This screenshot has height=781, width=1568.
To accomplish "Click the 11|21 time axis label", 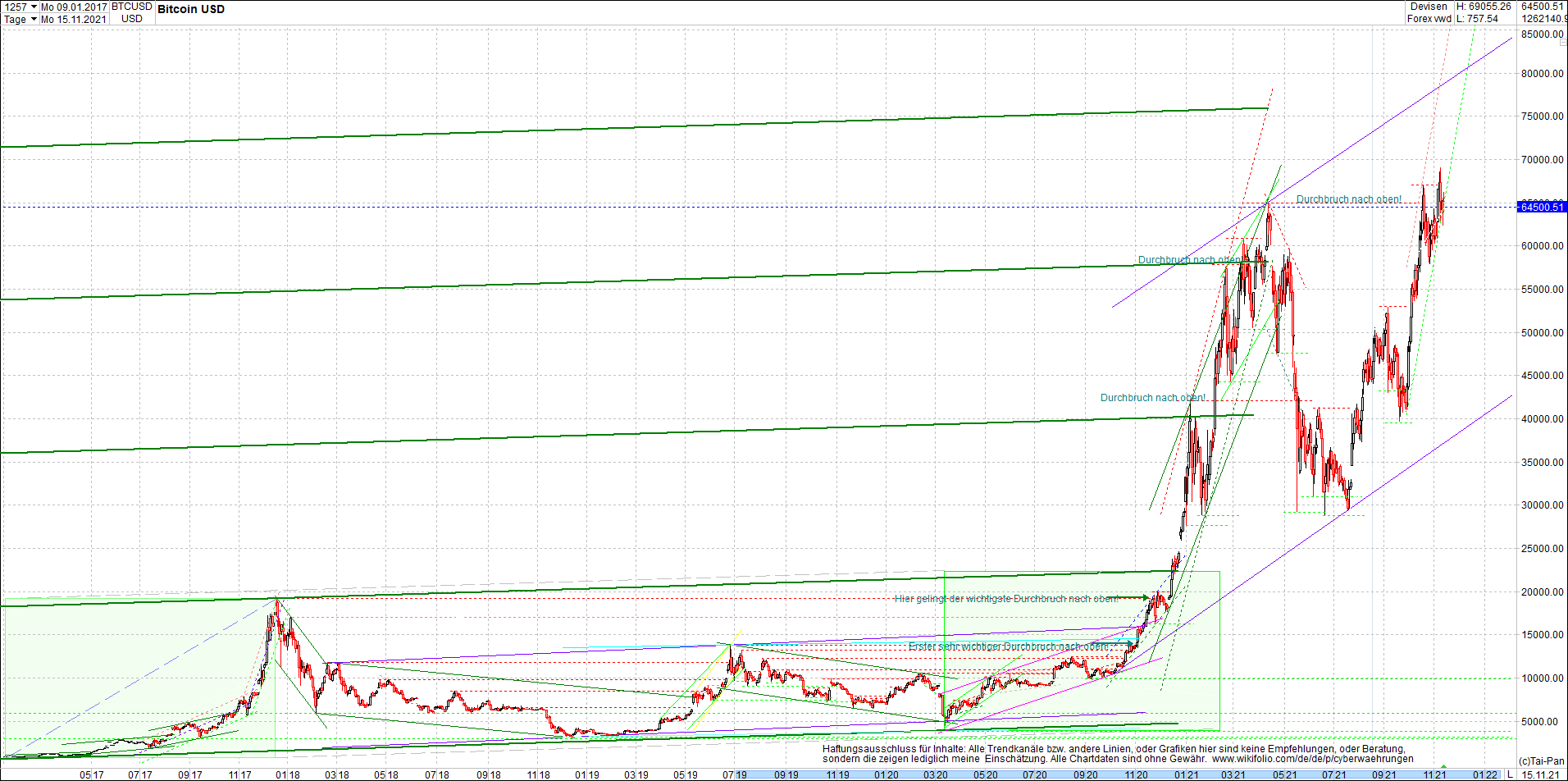I will pyautogui.click(x=1435, y=774).
